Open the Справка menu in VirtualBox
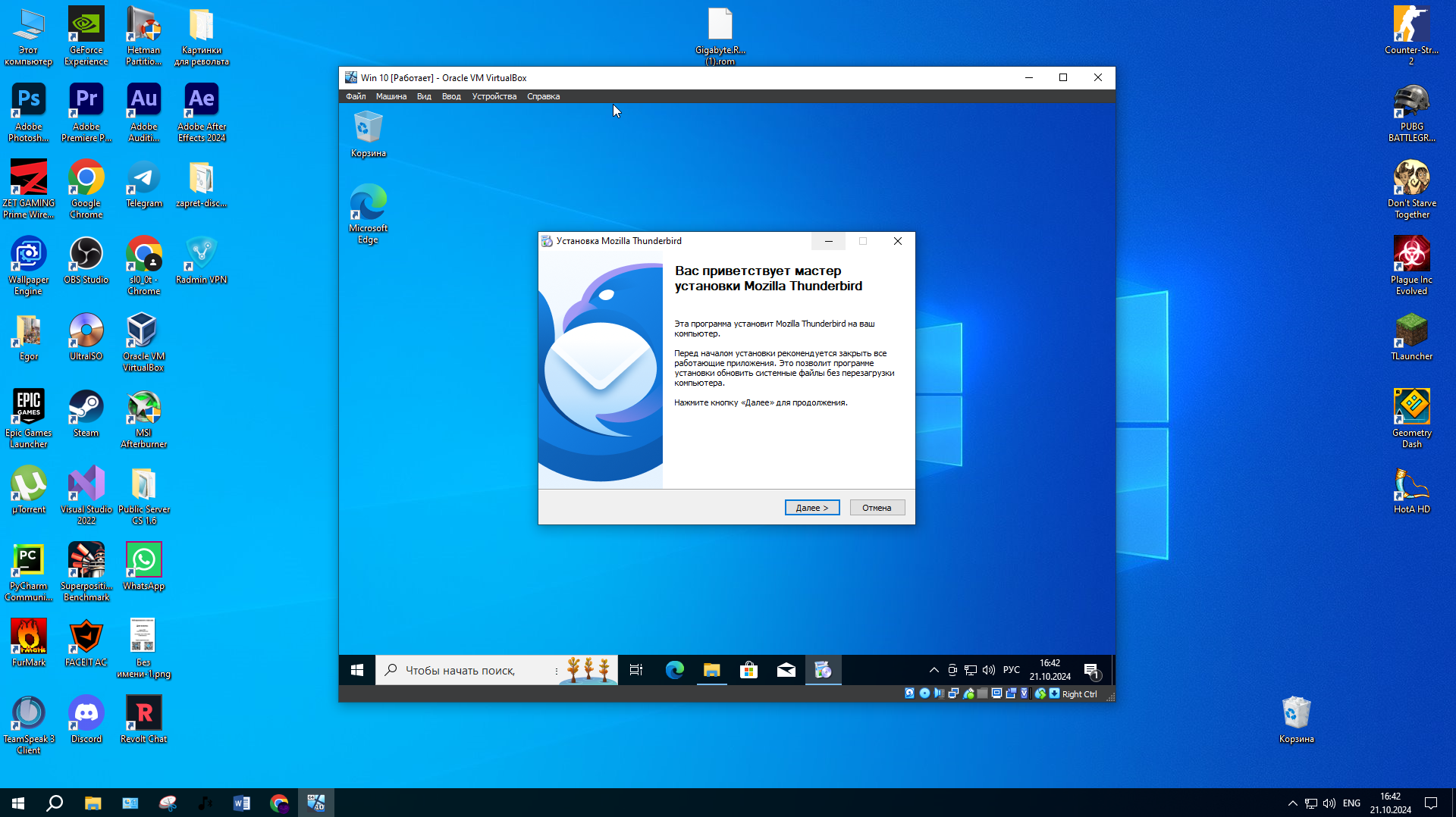Image resolution: width=1456 pixels, height=817 pixels. (x=543, y=96)
